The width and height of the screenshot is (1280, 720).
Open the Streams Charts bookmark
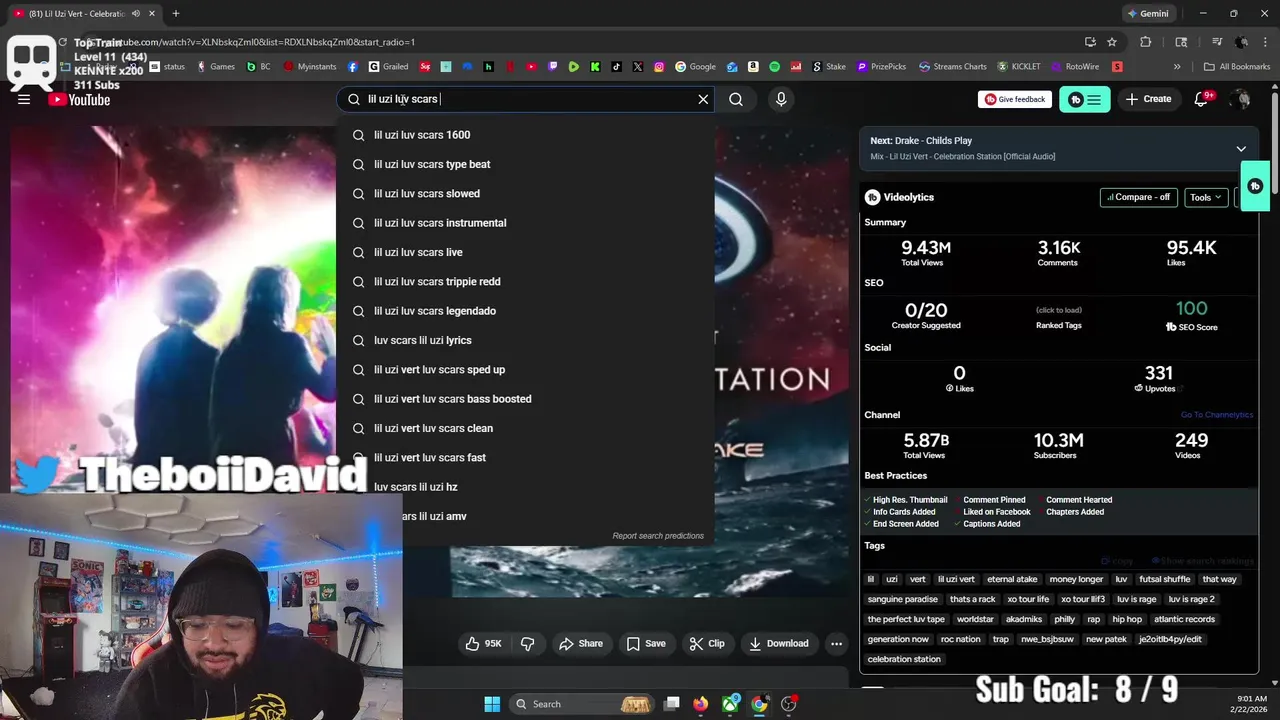click(x=952, y=67)
